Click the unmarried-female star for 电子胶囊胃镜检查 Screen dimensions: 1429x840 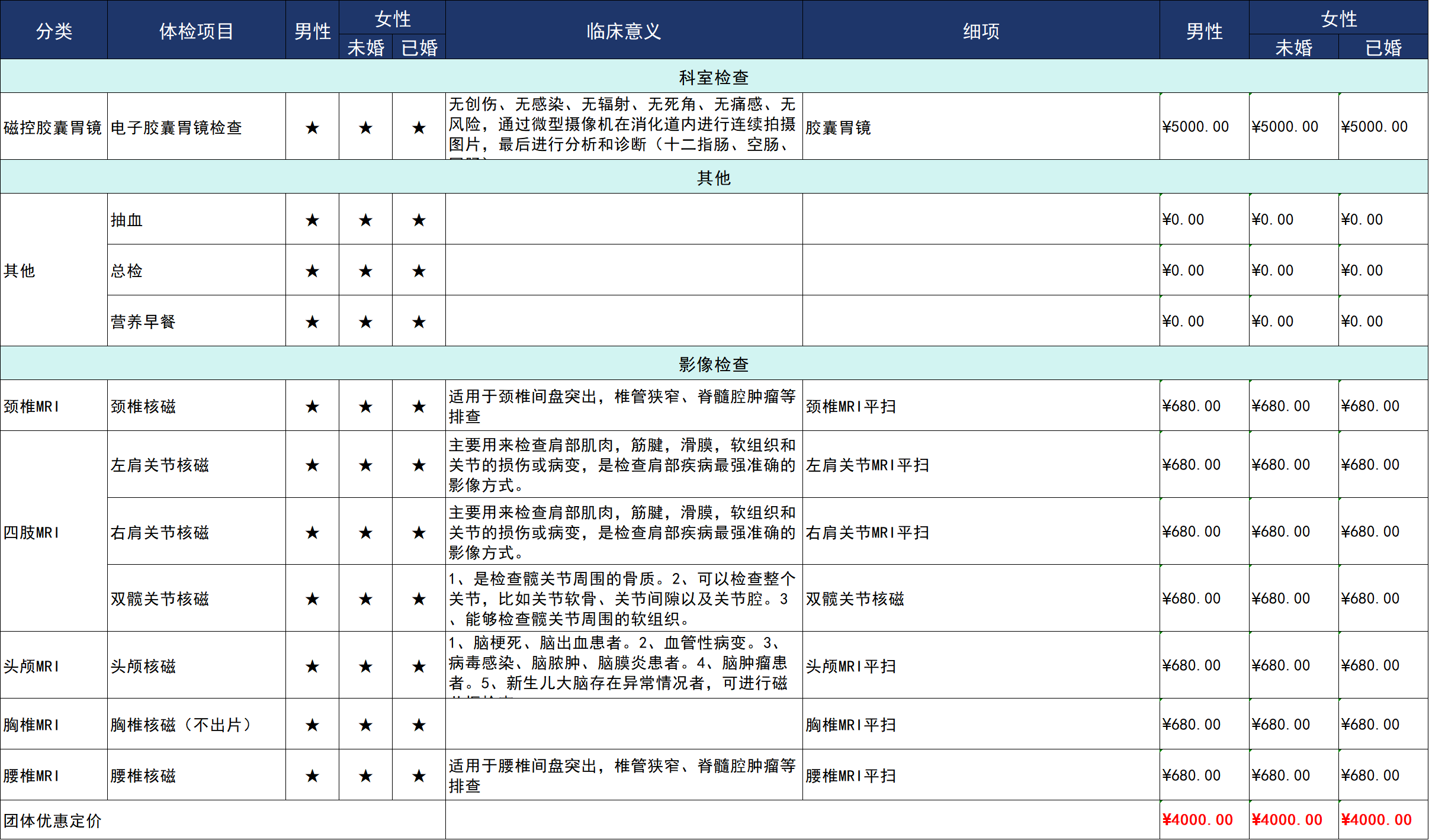[365, 127]
